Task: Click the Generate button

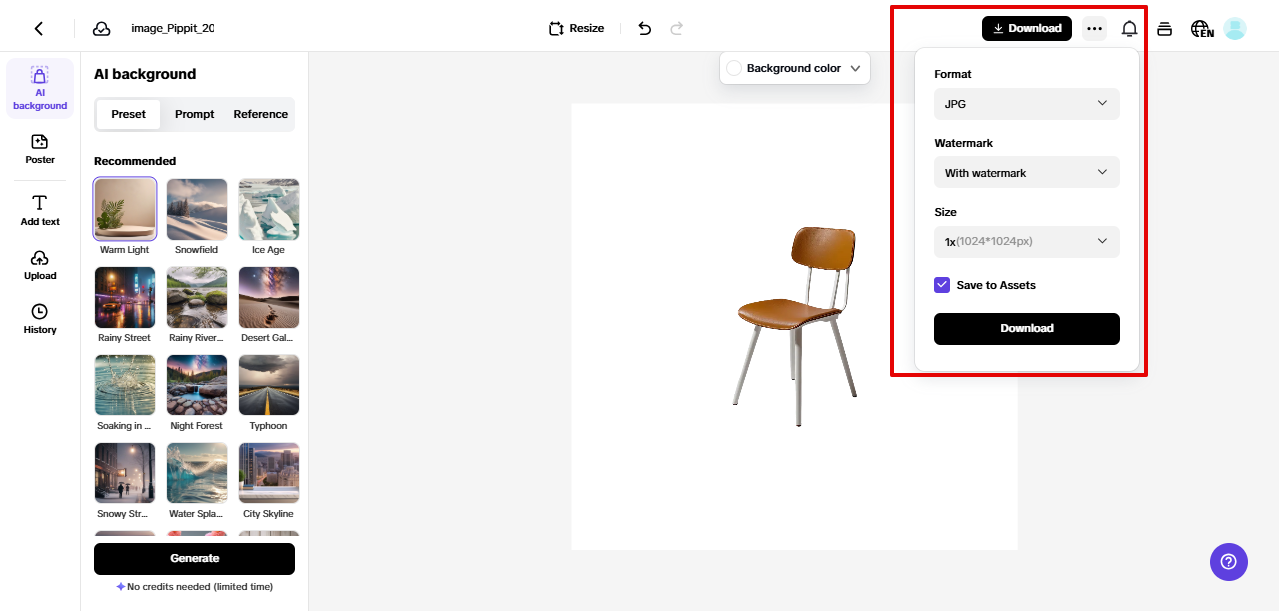Action: pyautogui.click(x=194, y=558)
